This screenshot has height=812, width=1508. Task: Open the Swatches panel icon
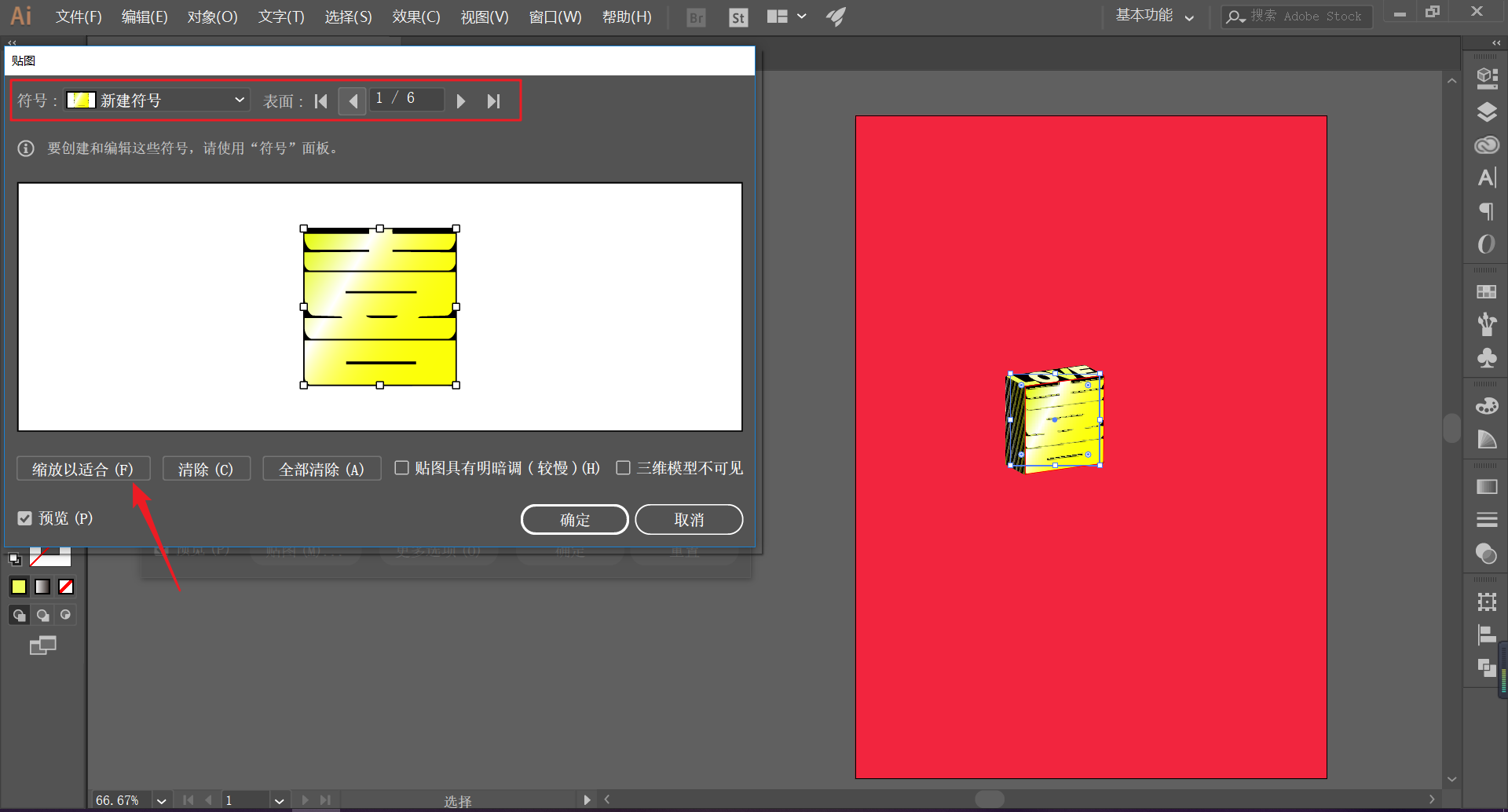(x=1486, y=291)
